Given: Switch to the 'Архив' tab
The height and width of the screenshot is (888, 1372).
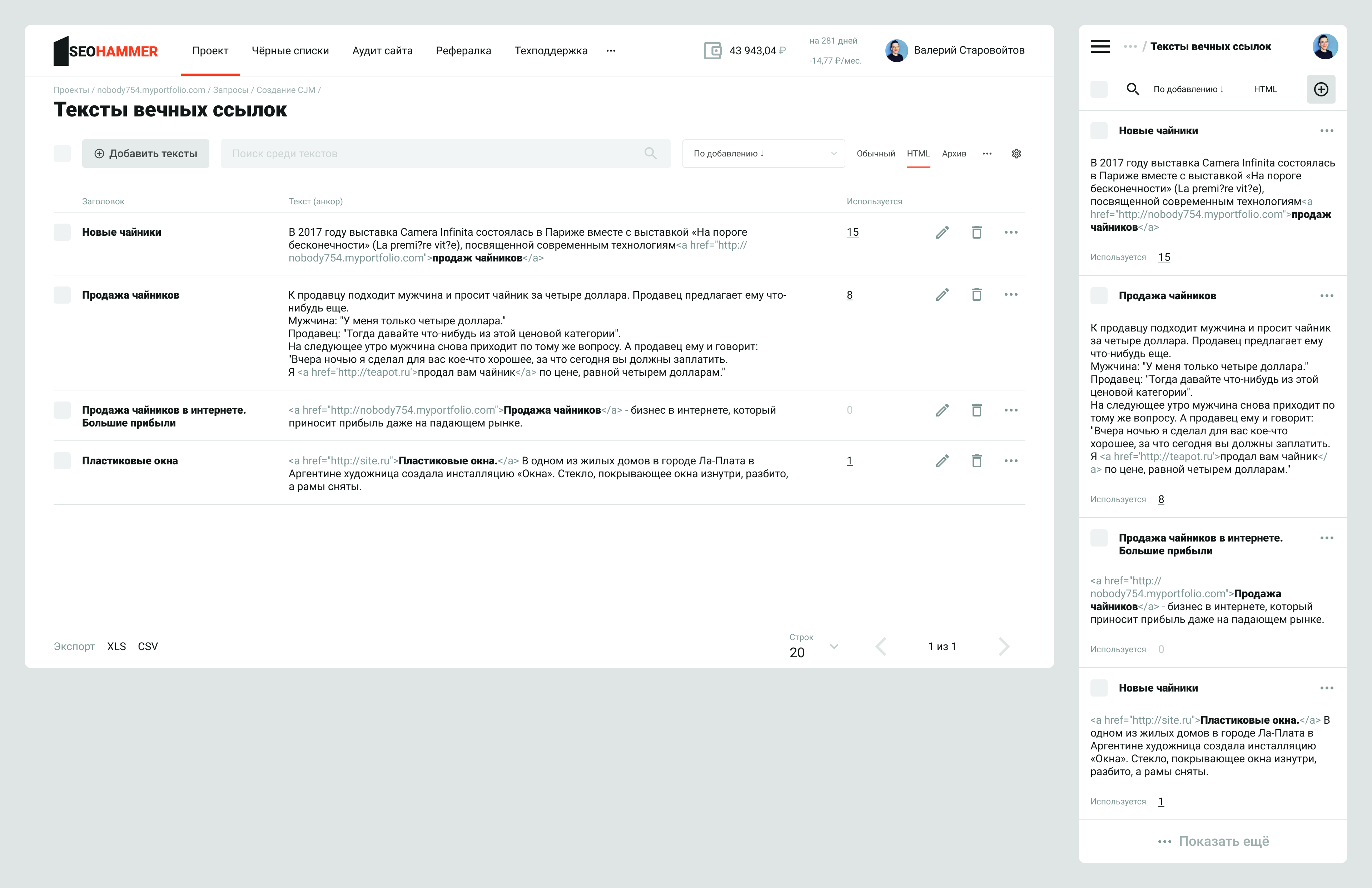Looking at the screenshot, I should [954, 154].
